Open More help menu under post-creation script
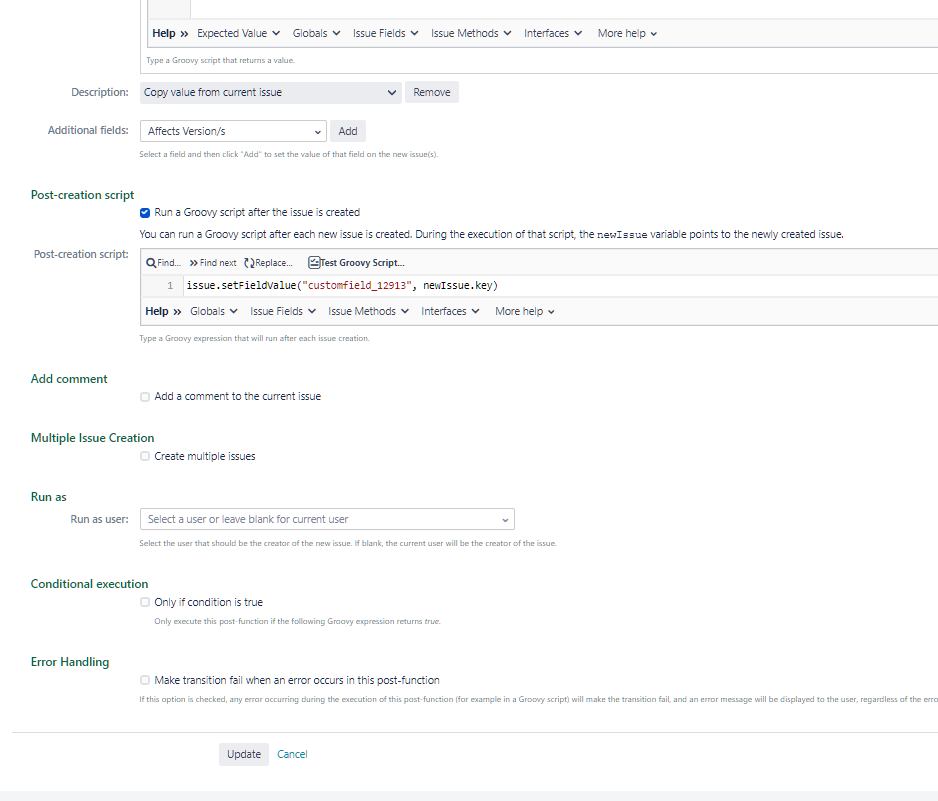The width and height of the screenshot is (938, 801). pos(525,311)
